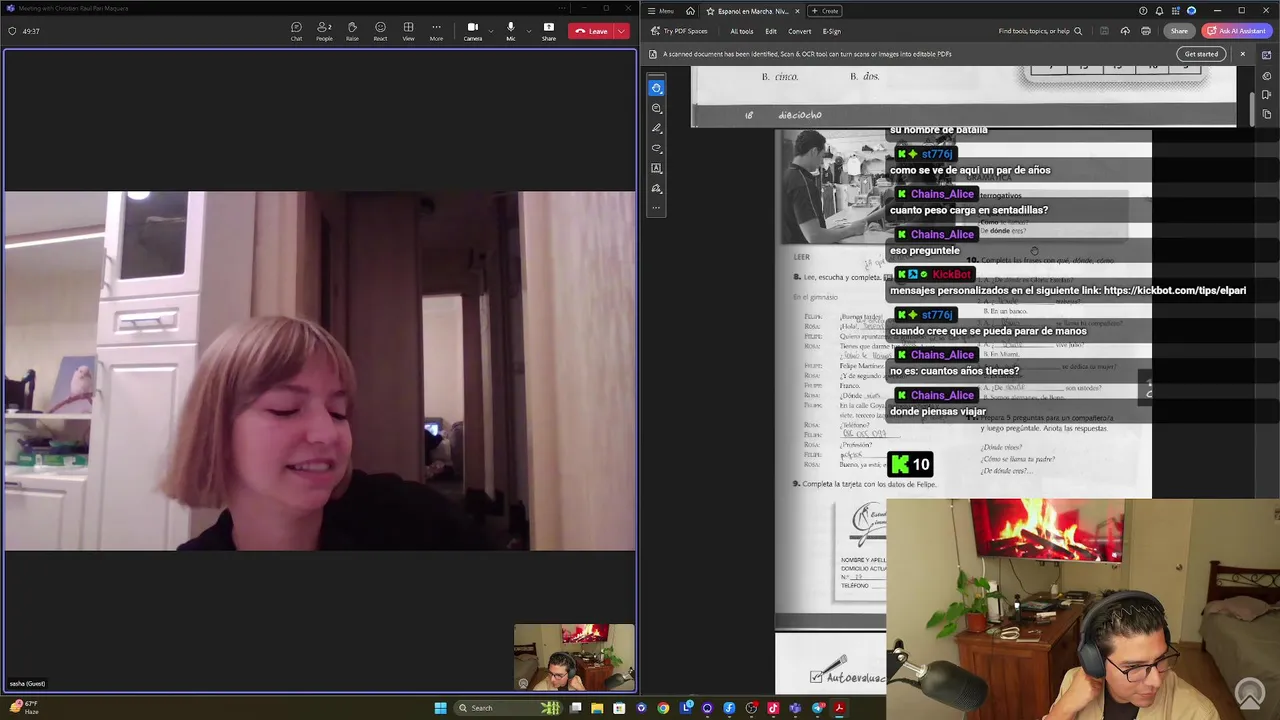Choose the highlight pen tool
This screenshot has width=1280, height=720.
point(656,128)
